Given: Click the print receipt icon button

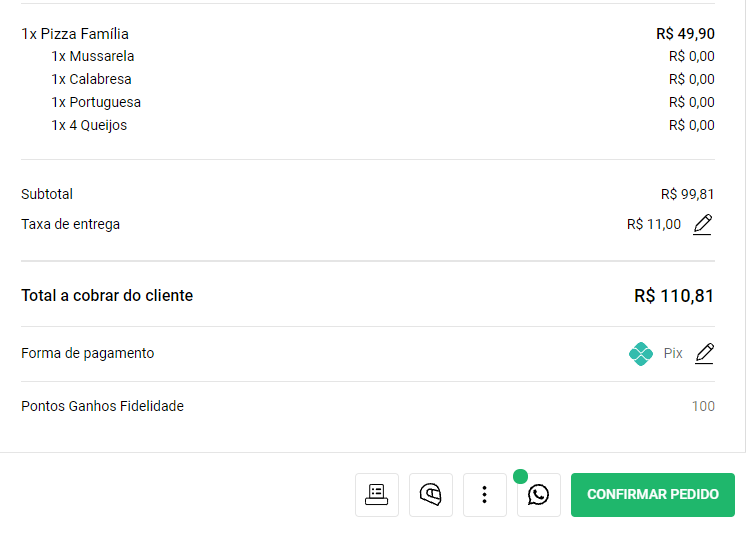Looking at the screenshot, I should tap(376, 495).
